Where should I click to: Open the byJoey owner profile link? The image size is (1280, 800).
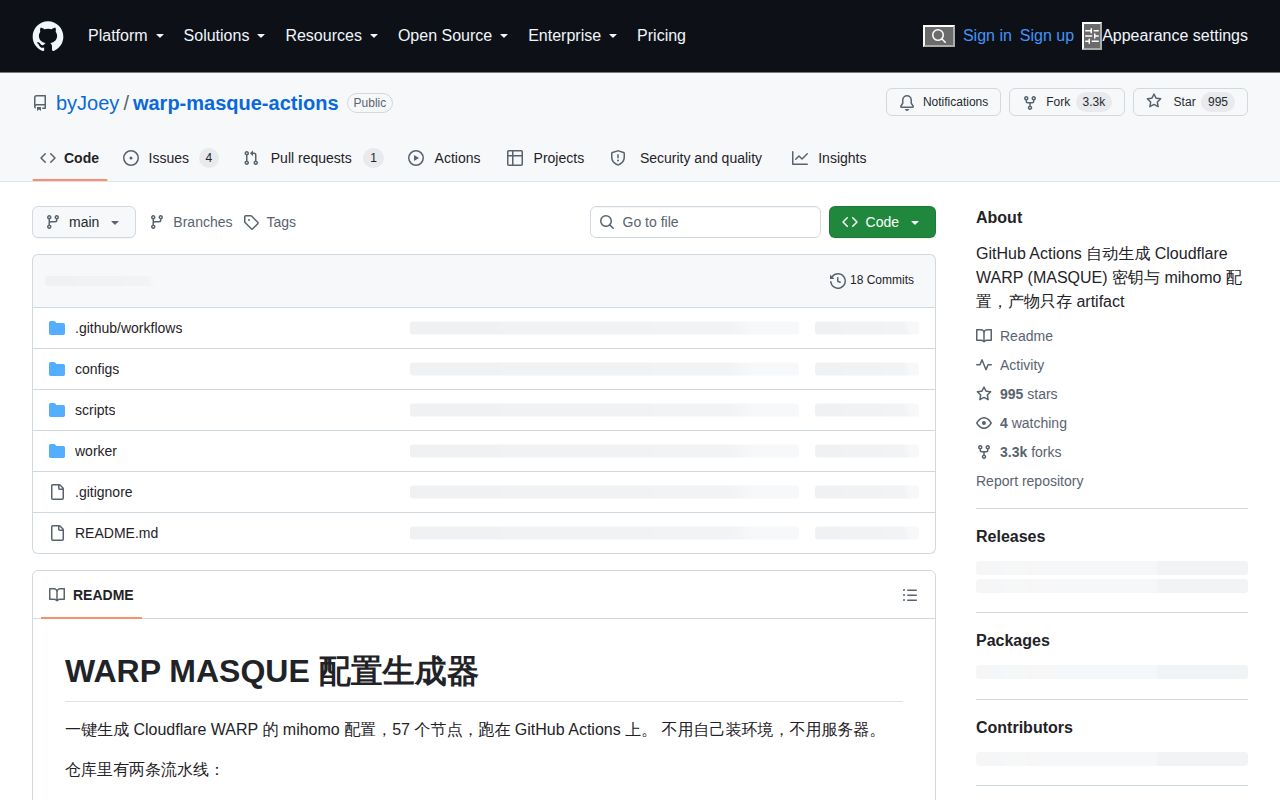(x=88, y=103)
